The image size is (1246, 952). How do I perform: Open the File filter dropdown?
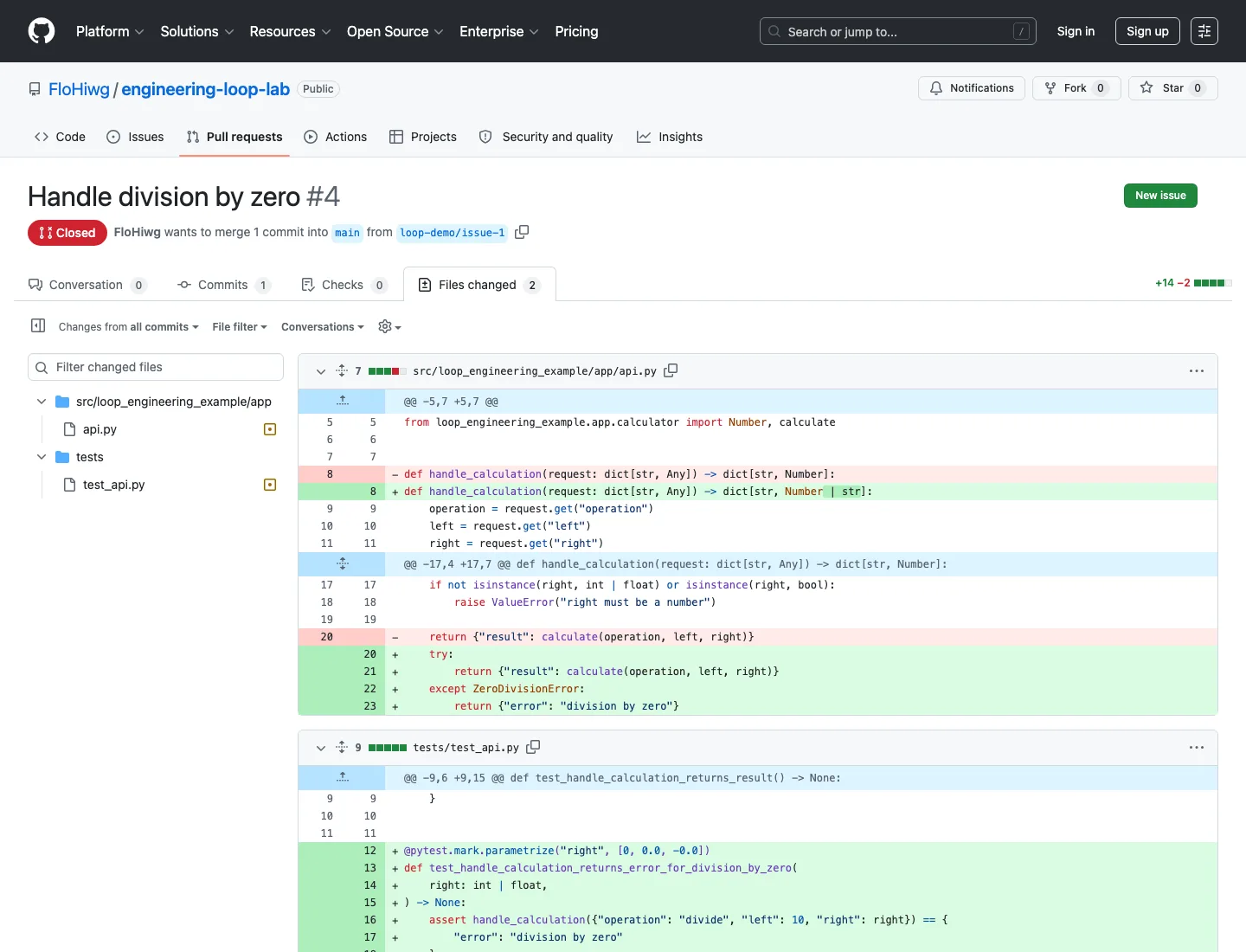click(x=240, y=326)
